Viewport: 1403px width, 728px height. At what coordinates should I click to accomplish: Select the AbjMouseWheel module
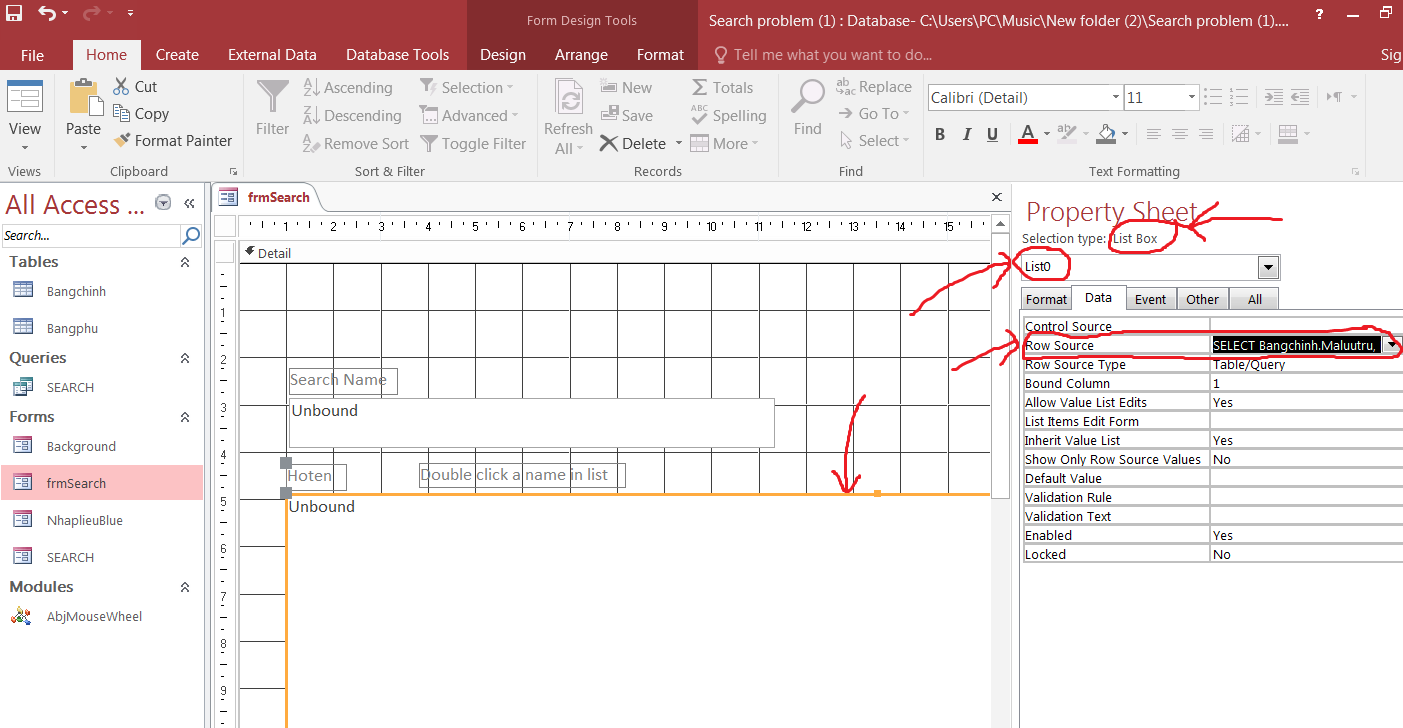(x=94, y=617)
